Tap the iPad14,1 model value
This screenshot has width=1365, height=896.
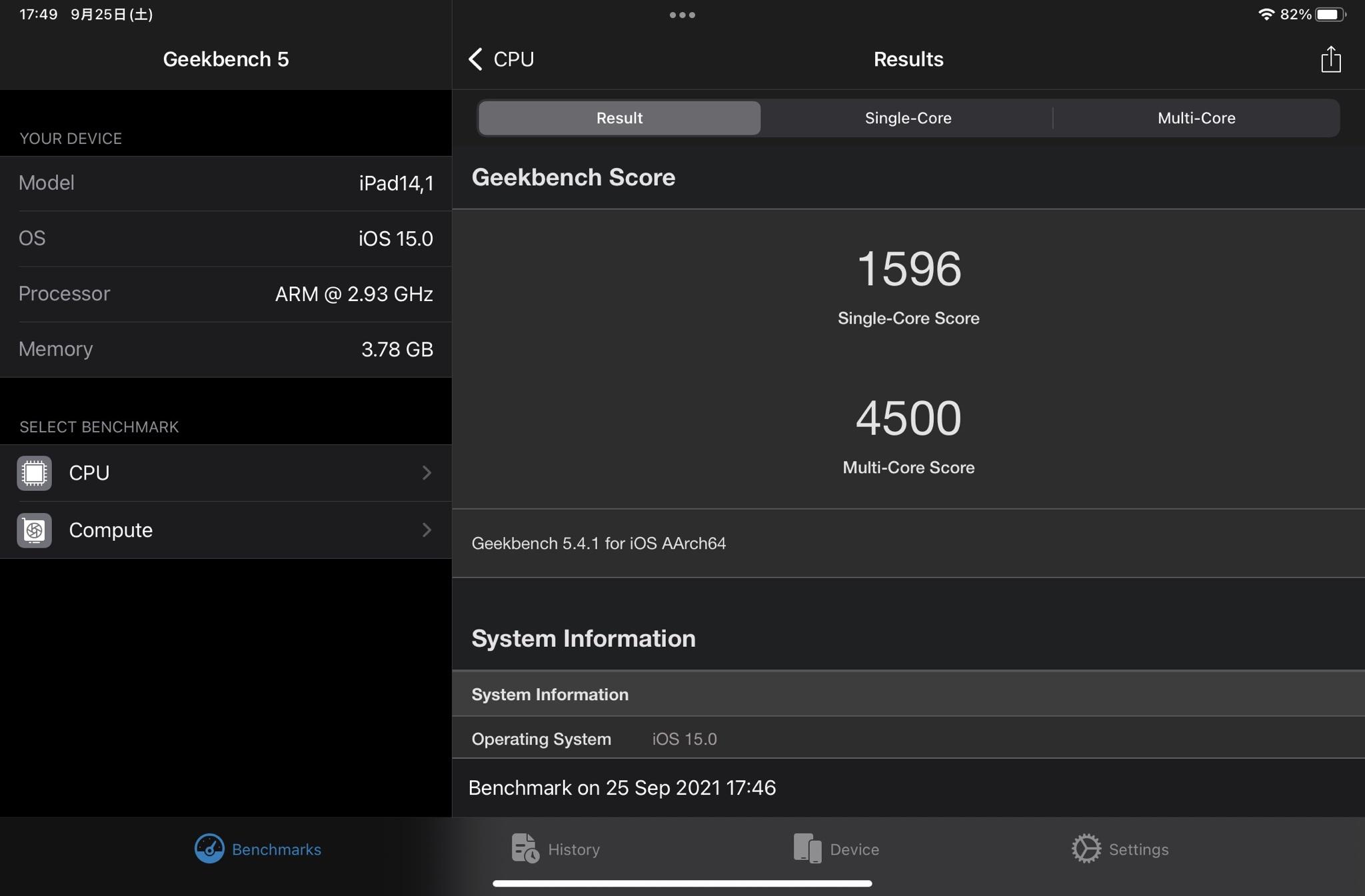(396, 183)
